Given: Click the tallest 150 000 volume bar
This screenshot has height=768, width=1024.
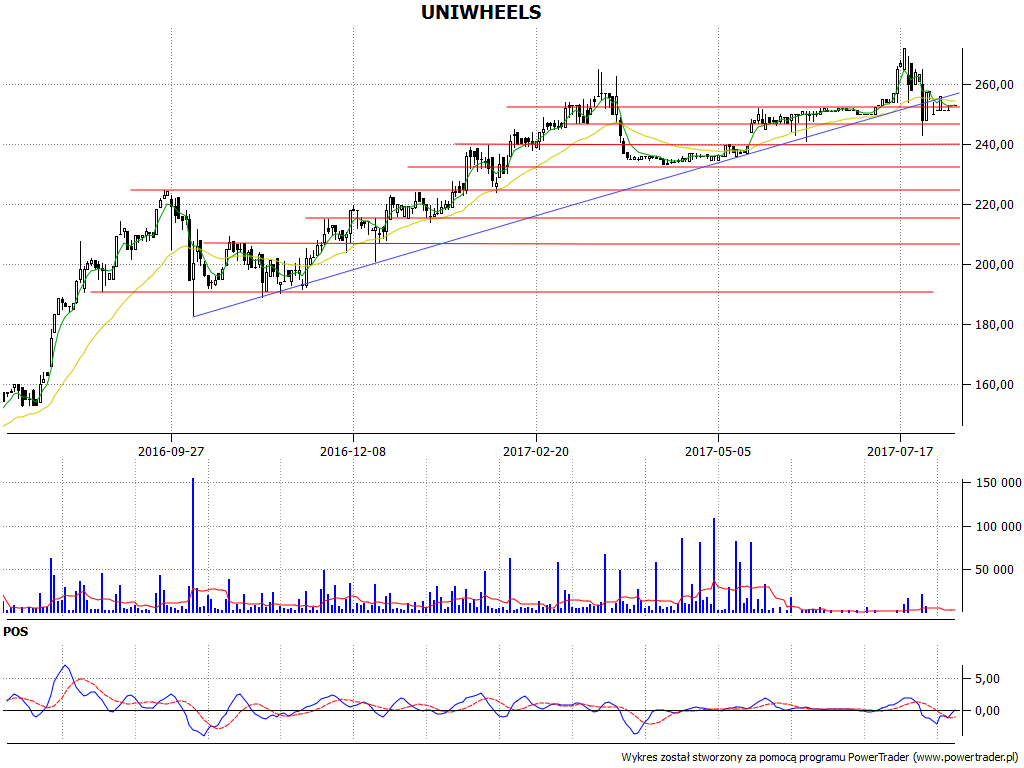Looking at the screenshot, I should tap(193, 545).
